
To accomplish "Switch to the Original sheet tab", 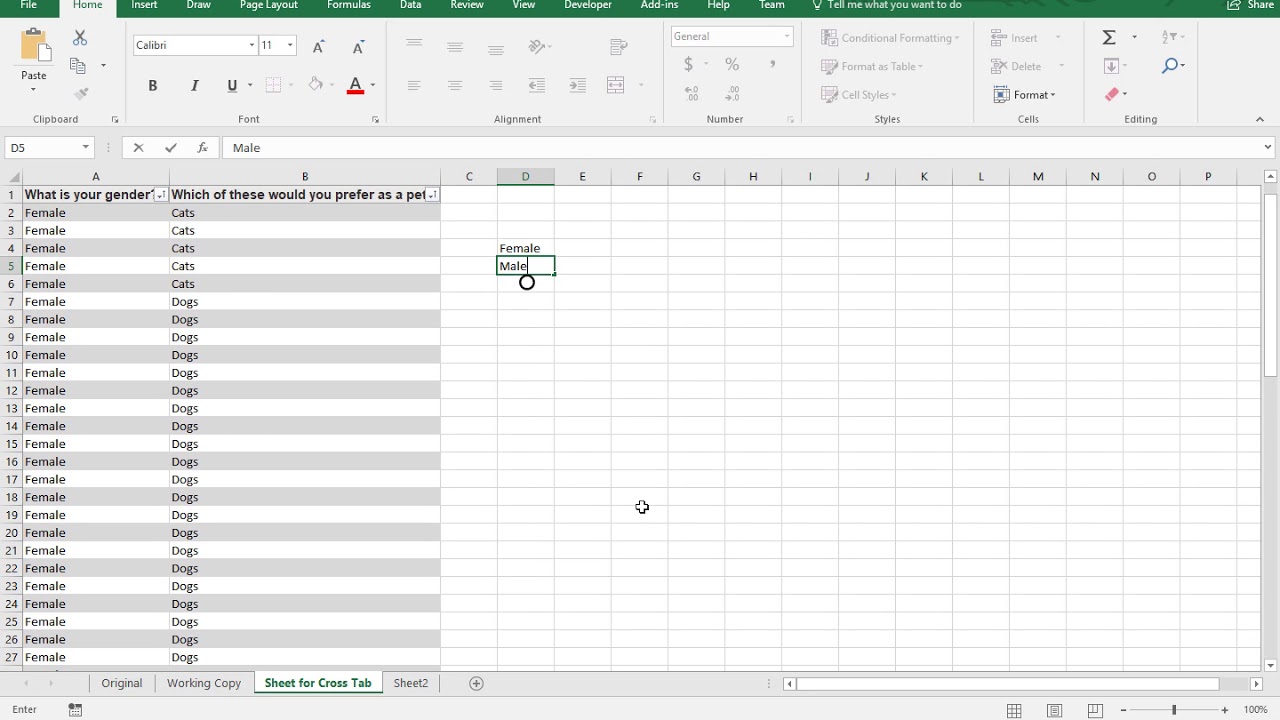I will coord(122,683).
